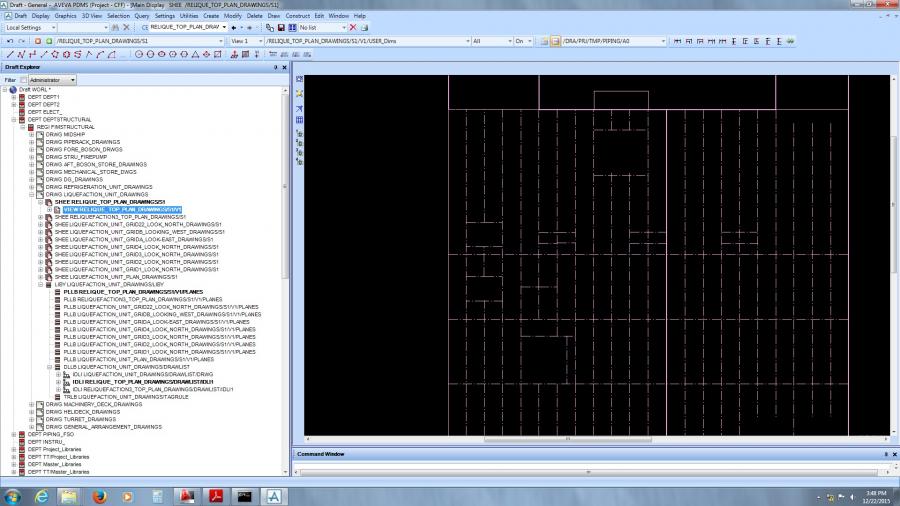Image resolution: width=900 pixels, height=506 pixels.
Task: Expand the DEPT DEPT1 tree node
Action: (x=14, y=97)
